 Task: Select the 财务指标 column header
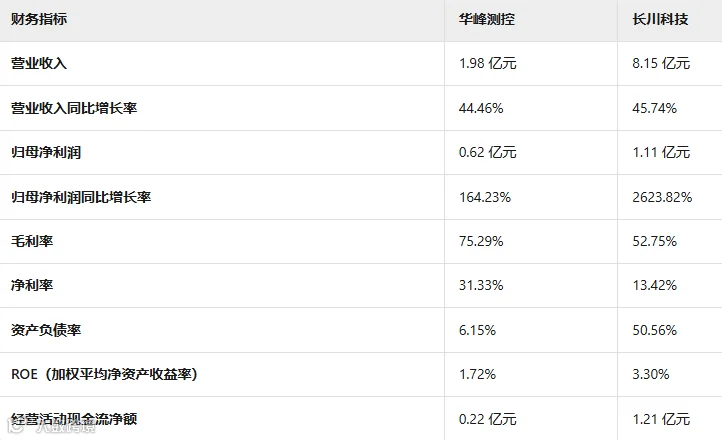(x=39, y=19)
